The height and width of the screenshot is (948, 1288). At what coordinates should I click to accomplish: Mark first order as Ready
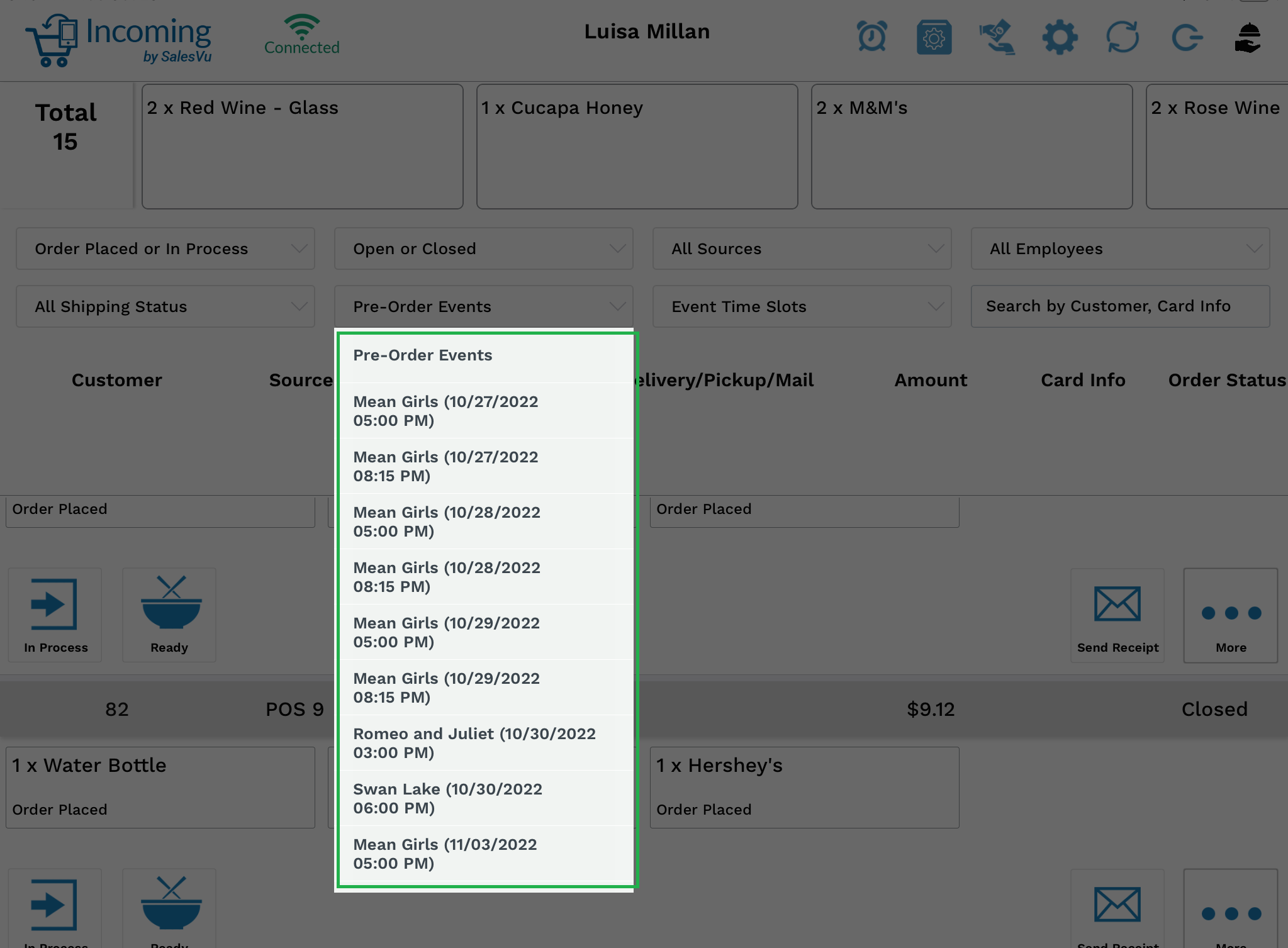(x=169, y=615)
